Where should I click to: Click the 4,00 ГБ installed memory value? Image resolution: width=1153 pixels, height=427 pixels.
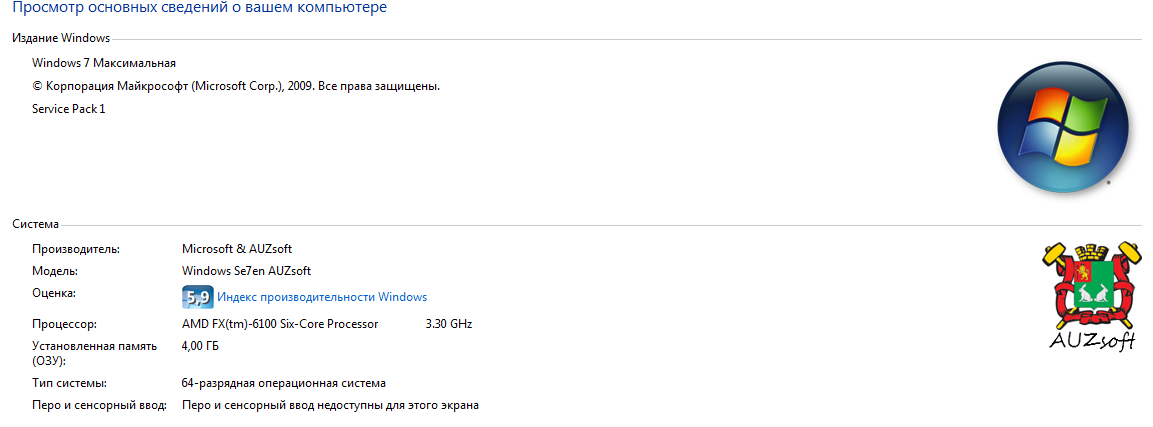200,346
